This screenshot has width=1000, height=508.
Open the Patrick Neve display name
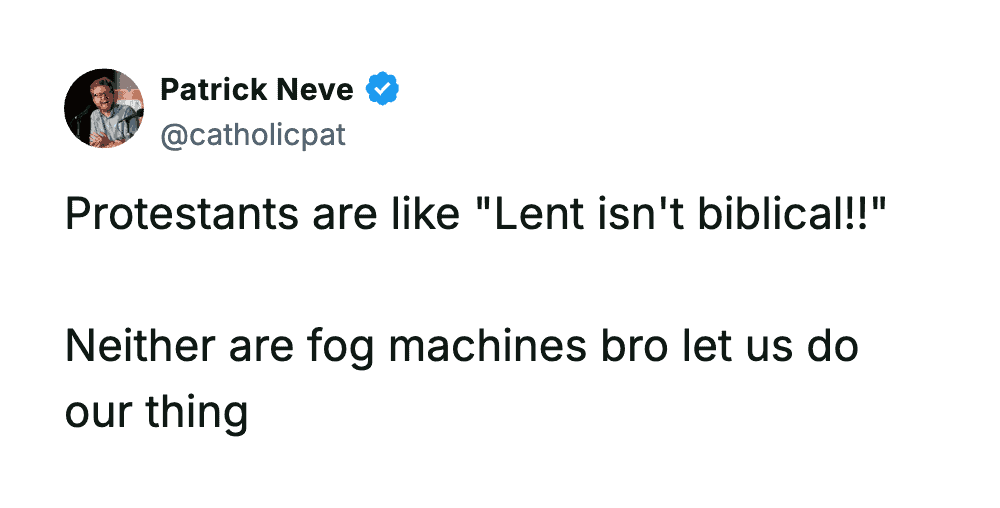click(257, 90)
